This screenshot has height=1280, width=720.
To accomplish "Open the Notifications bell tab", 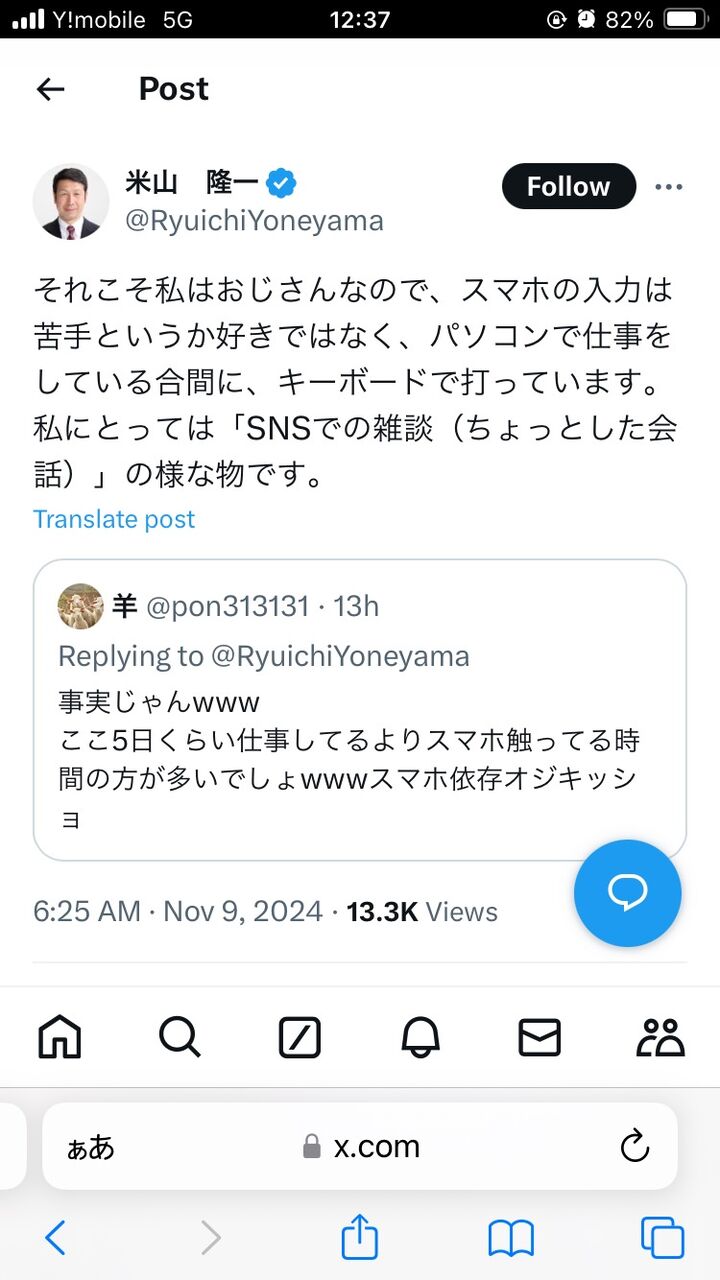I will point(420,1038).
